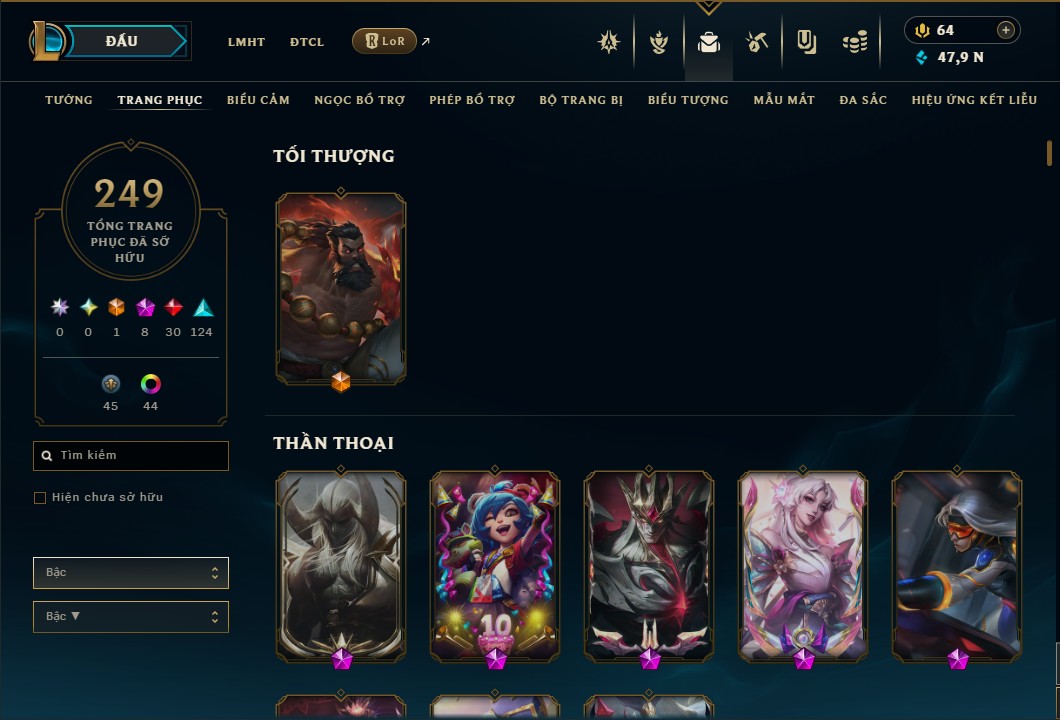Open the BIỂU CẢM tab
Screen dimensions: 1060x720
tap(258, 100)
